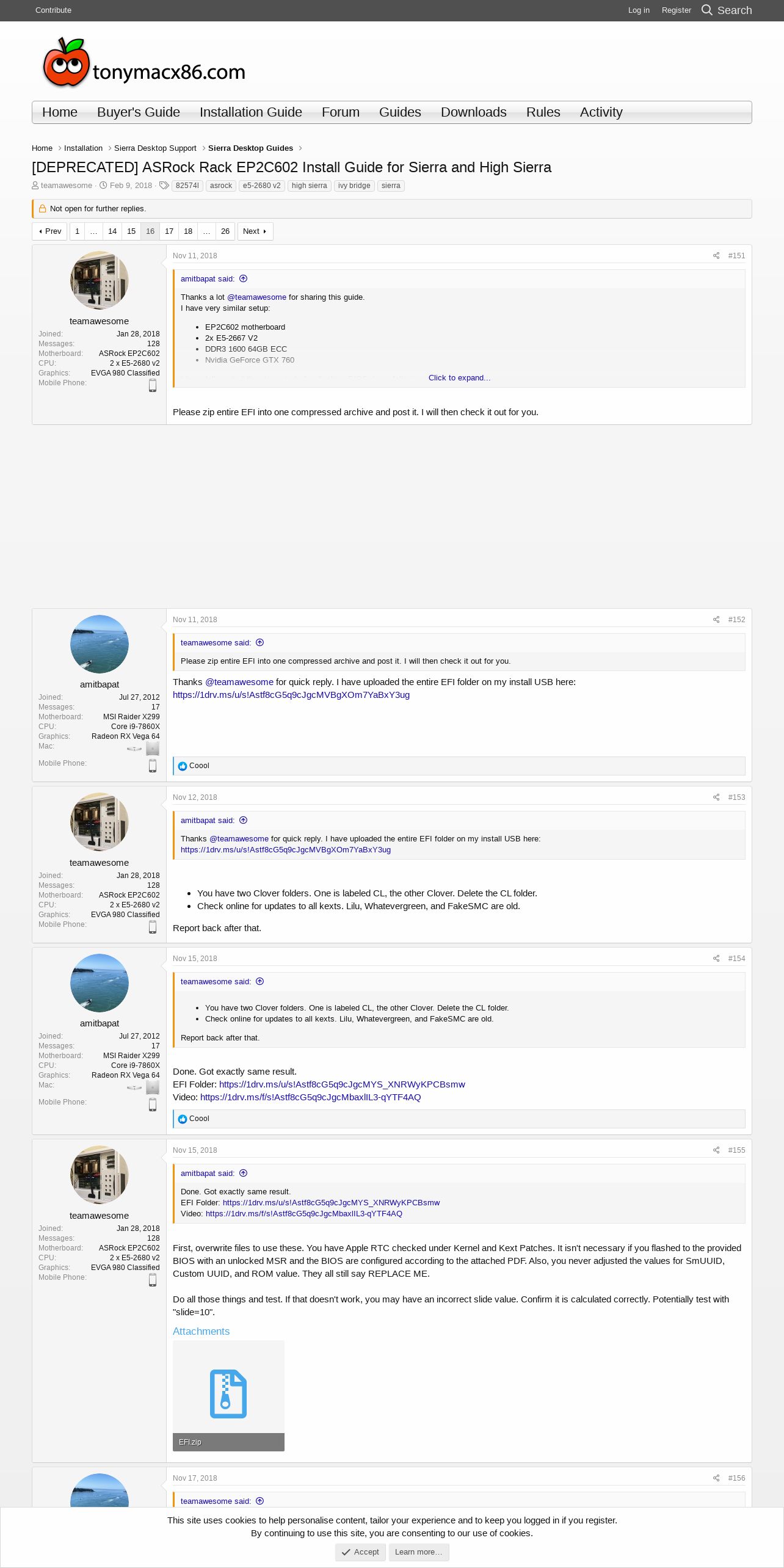This screenshot has height=1568, width=784.
Task: Open the Attachments heading link
Action: pyautogui.click(x=201, y=1331)
